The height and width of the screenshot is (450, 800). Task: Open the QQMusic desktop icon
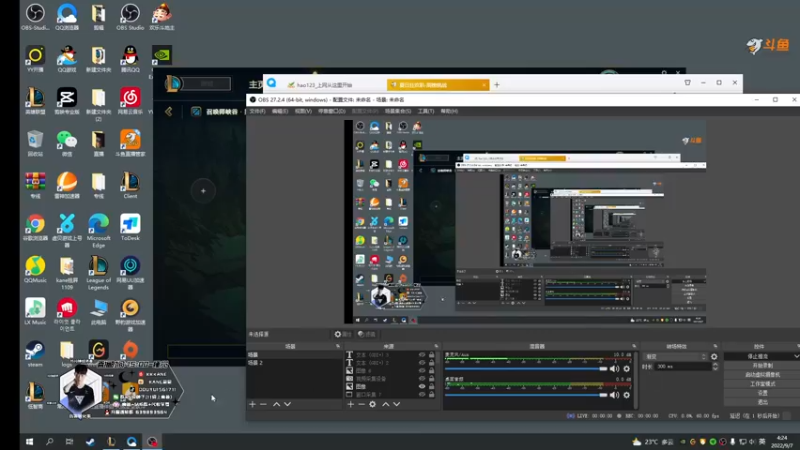pos(35,269)
